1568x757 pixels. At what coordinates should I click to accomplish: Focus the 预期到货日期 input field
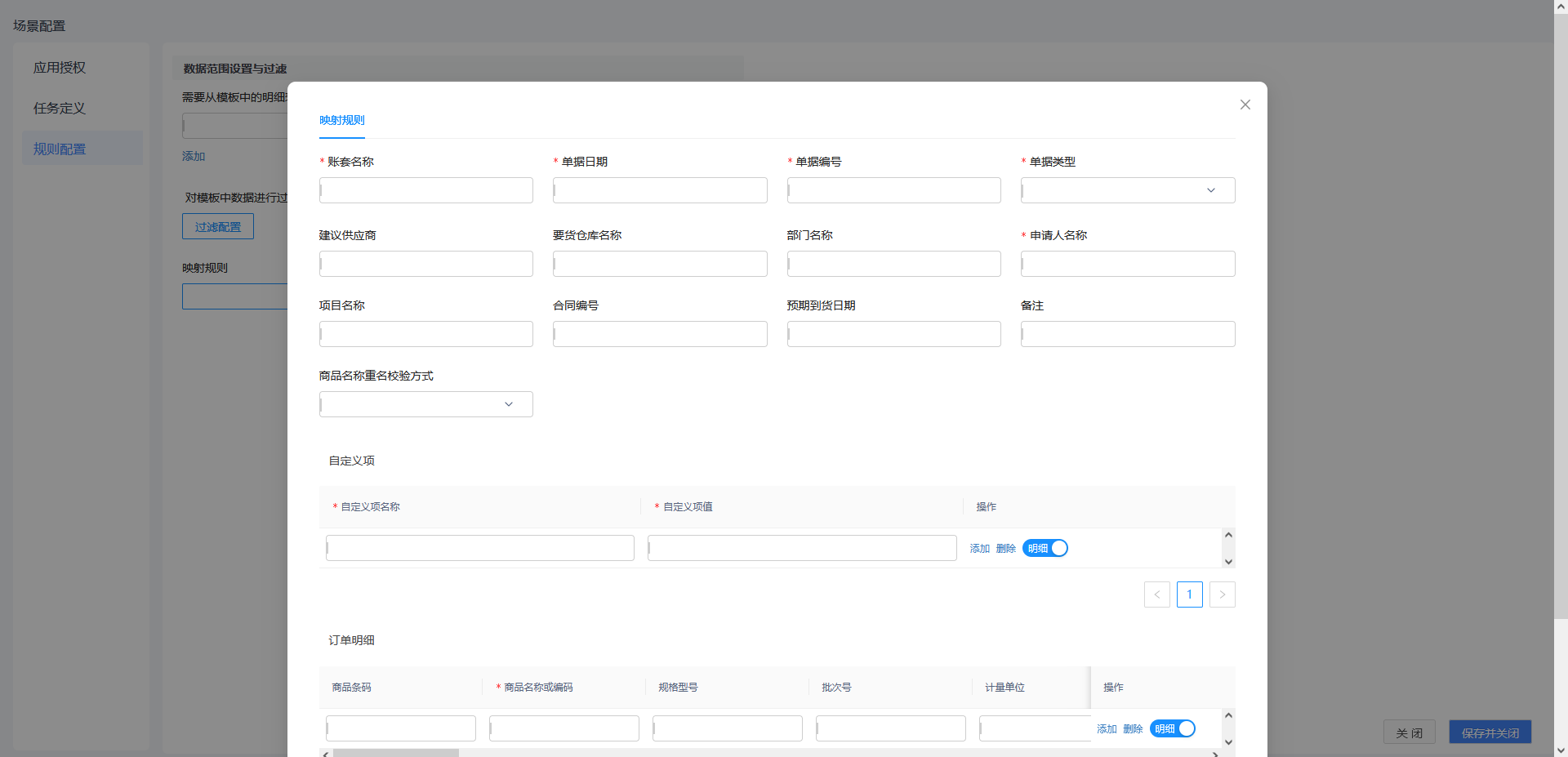point(894,334)
